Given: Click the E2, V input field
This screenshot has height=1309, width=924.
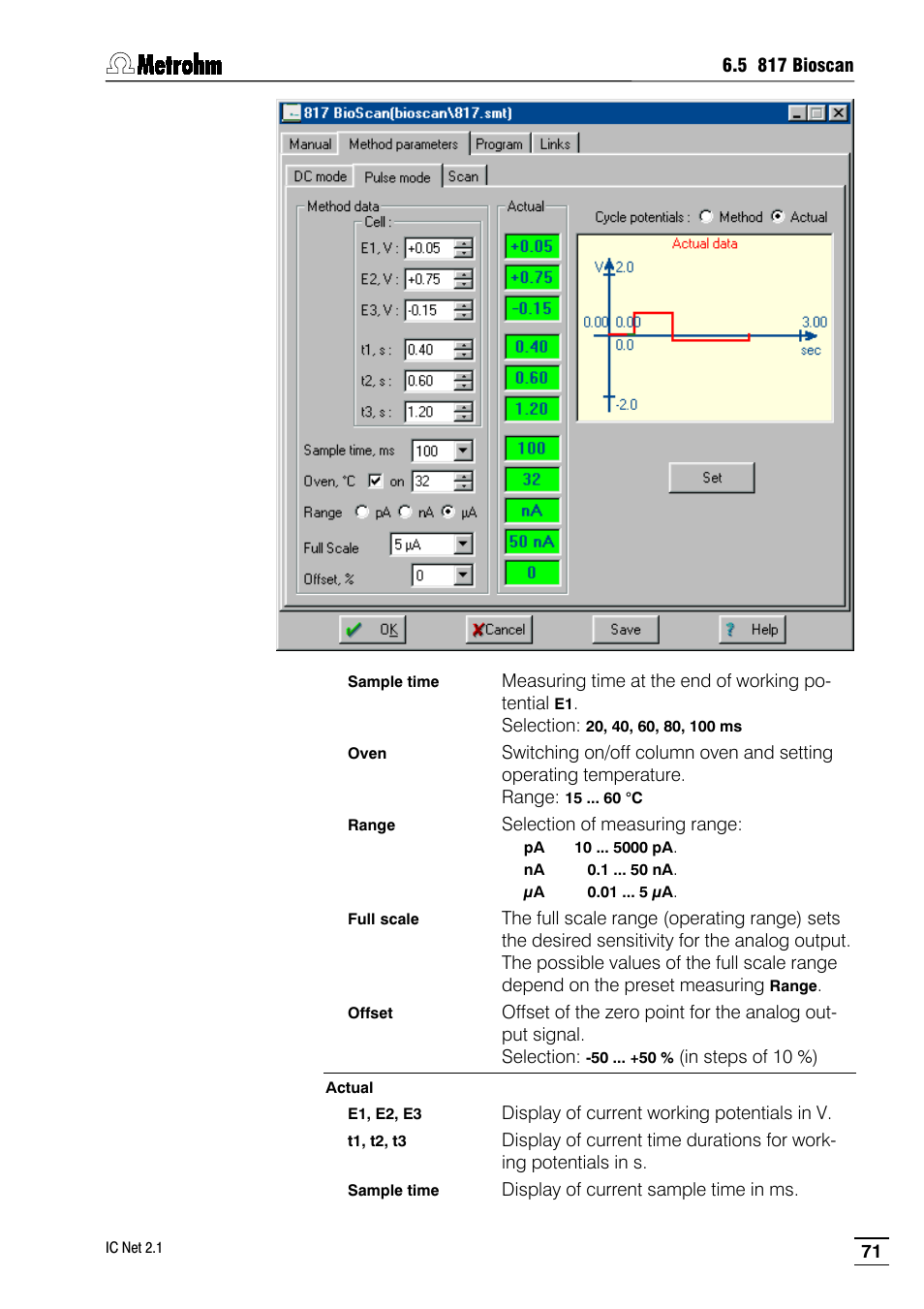Looking at the screenshot, I should click(x=430, y=279).
